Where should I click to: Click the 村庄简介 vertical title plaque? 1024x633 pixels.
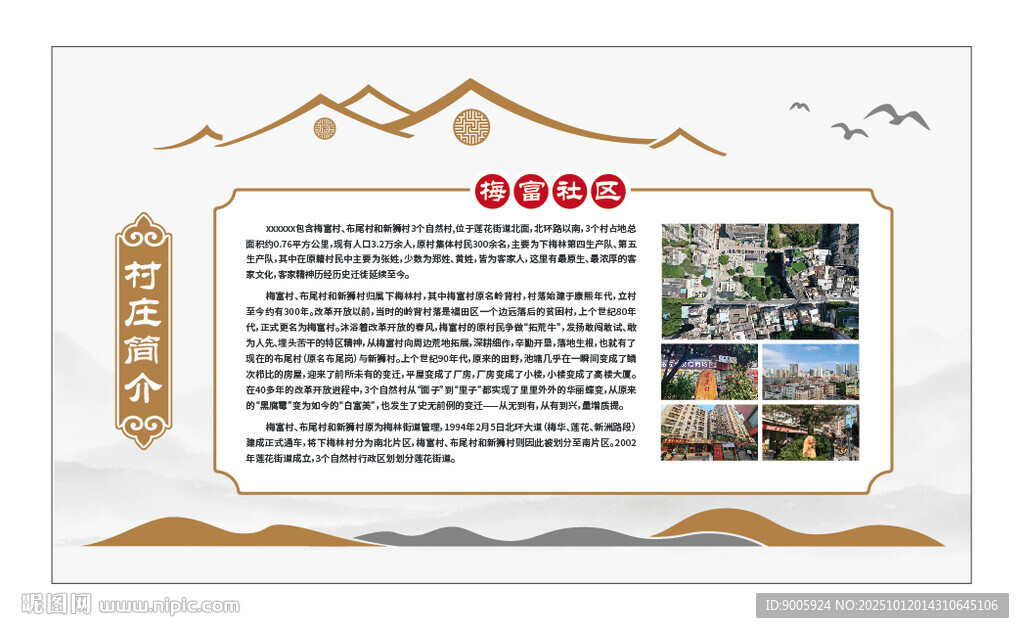144,331
